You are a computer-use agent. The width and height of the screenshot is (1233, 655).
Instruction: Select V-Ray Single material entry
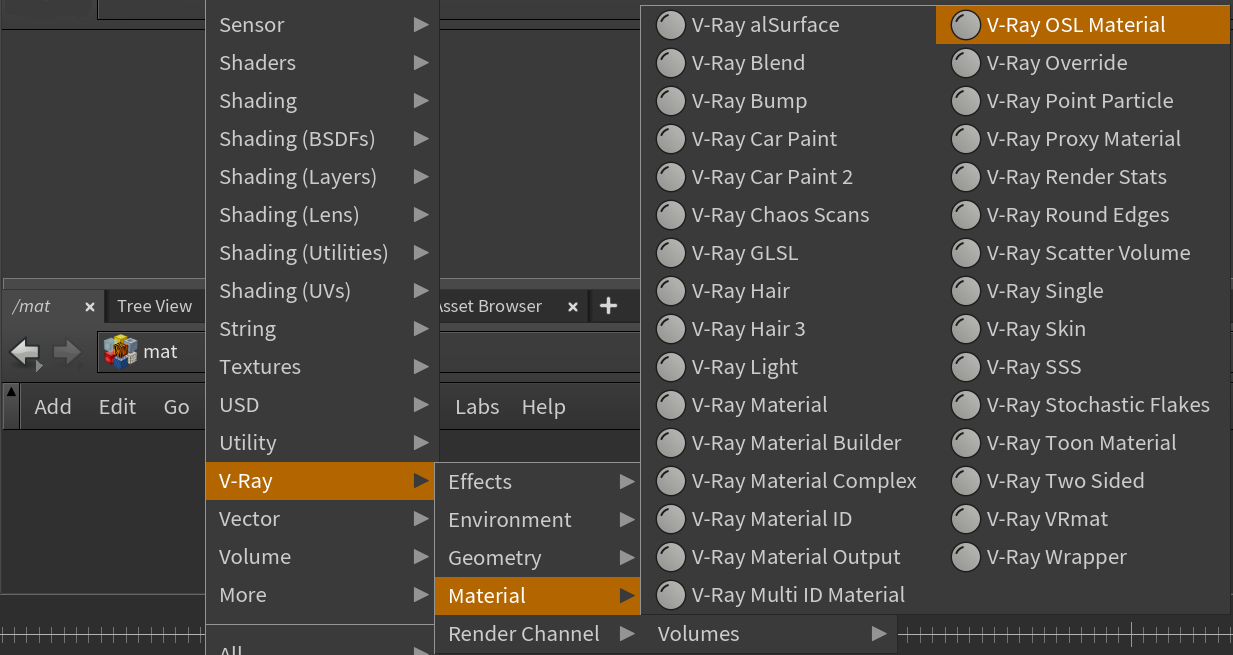pyautogui.click(x=1083, y=291)
